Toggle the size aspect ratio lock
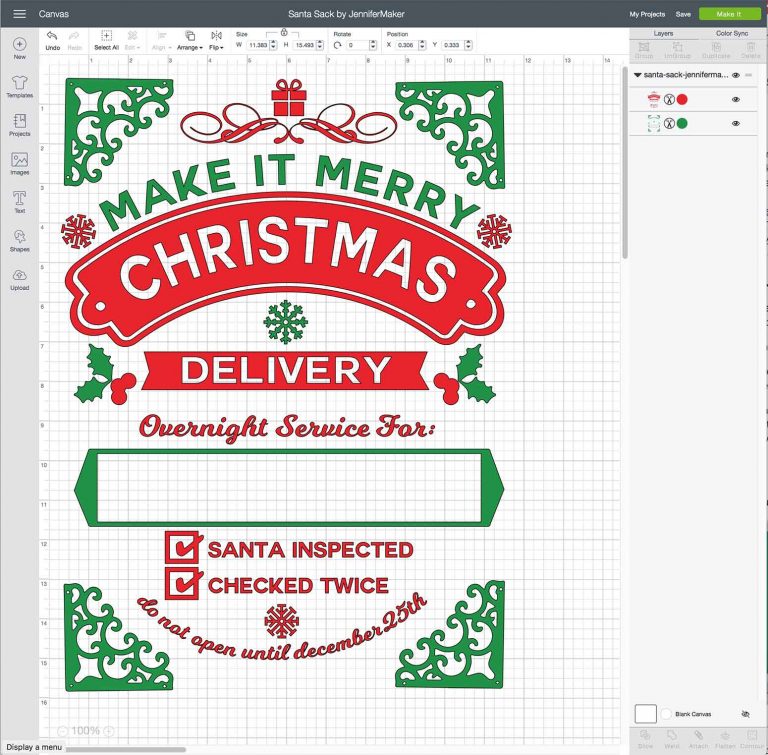768x755 pixels. coord(284,32)
